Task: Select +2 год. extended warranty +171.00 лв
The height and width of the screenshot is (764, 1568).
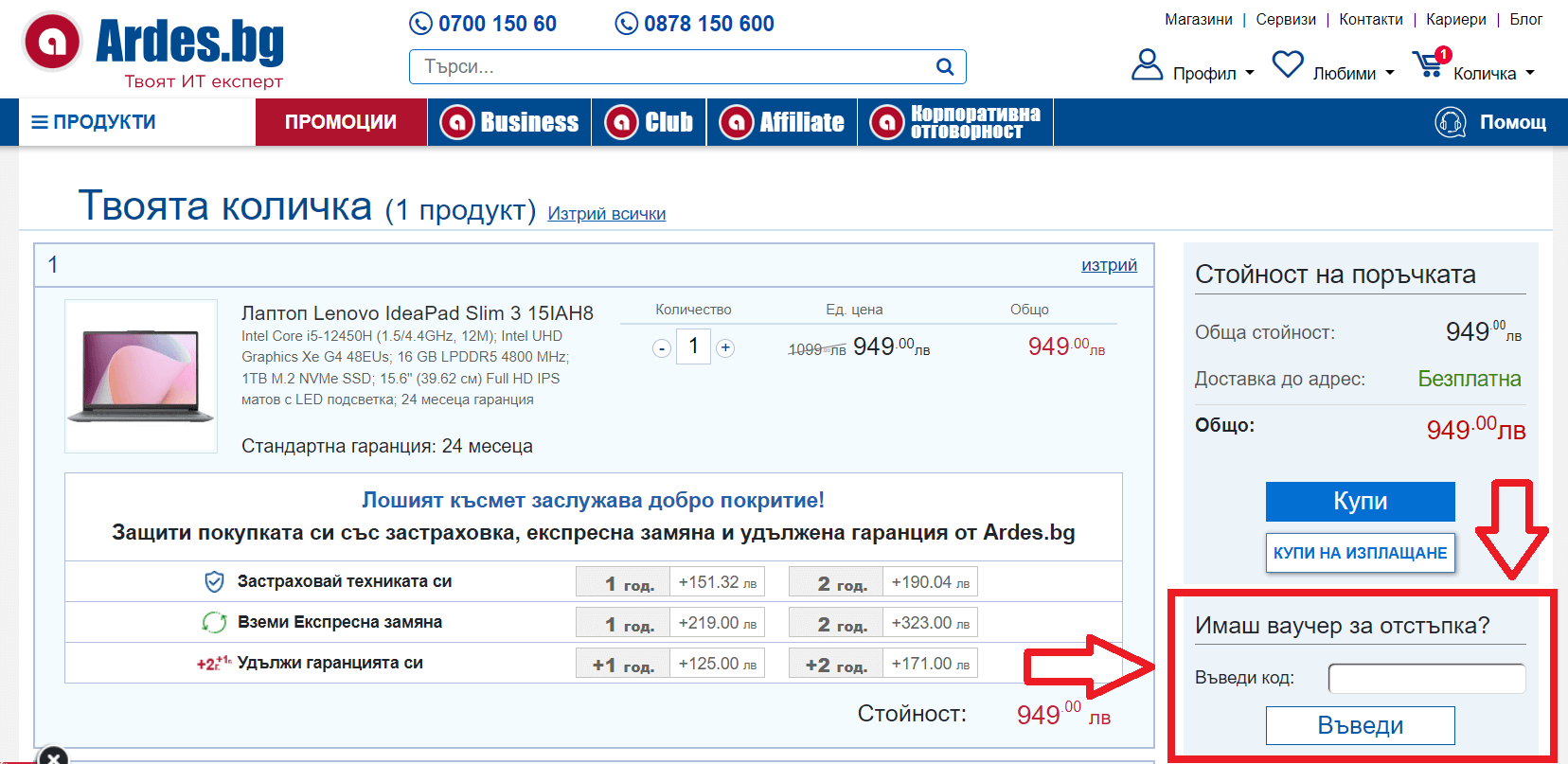Action: coord(883,664)
